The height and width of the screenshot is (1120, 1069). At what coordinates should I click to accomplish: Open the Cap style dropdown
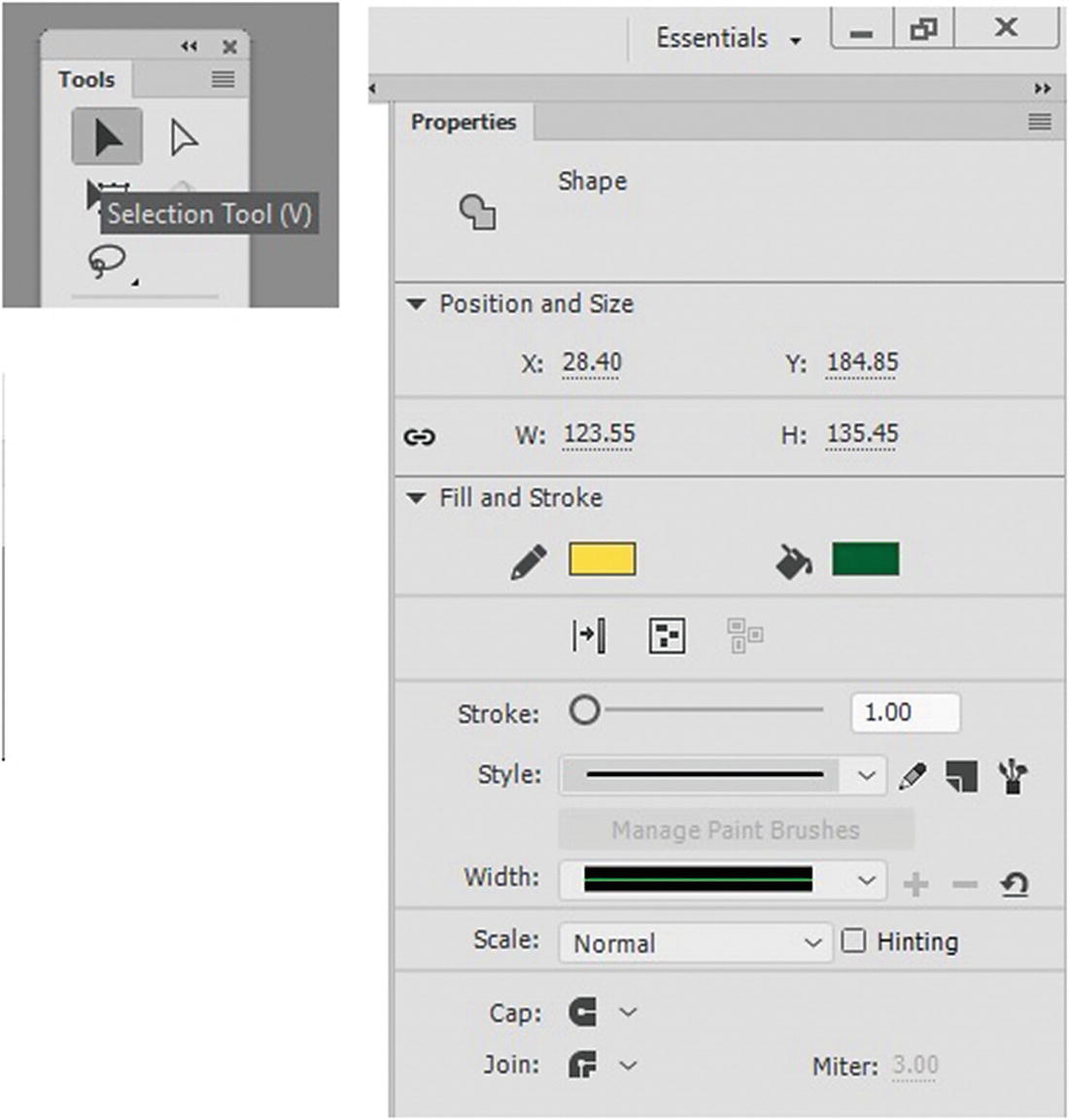click(x=628, y=1012)
